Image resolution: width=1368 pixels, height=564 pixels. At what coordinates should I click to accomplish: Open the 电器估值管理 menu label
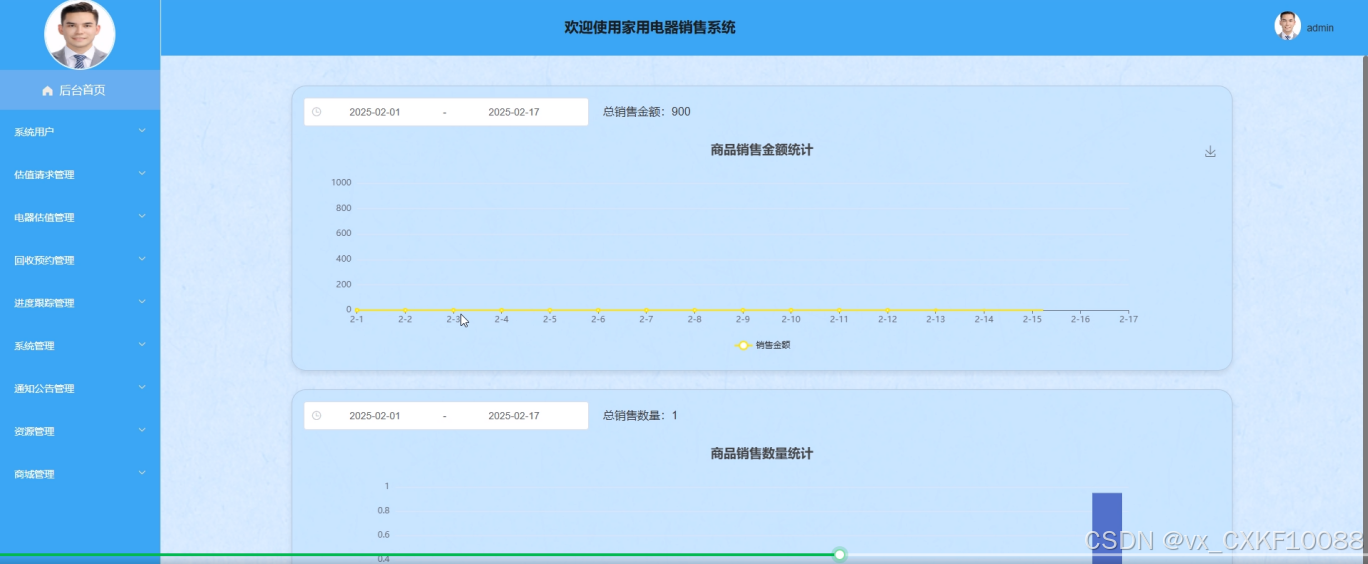pyautogui.click(x=44, y=218)
